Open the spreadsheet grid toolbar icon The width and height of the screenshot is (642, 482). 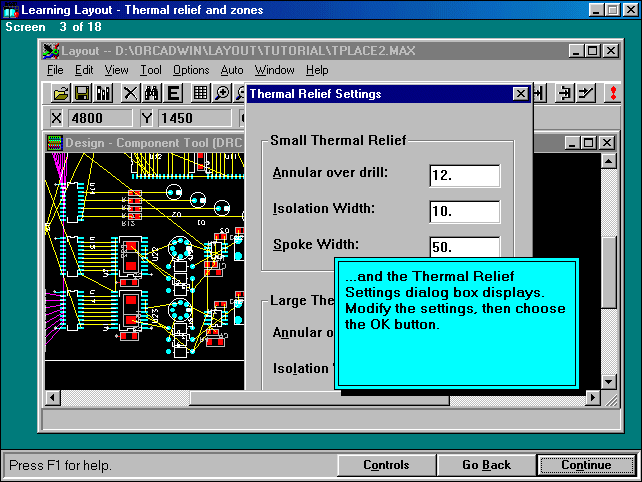pos(200,94)
